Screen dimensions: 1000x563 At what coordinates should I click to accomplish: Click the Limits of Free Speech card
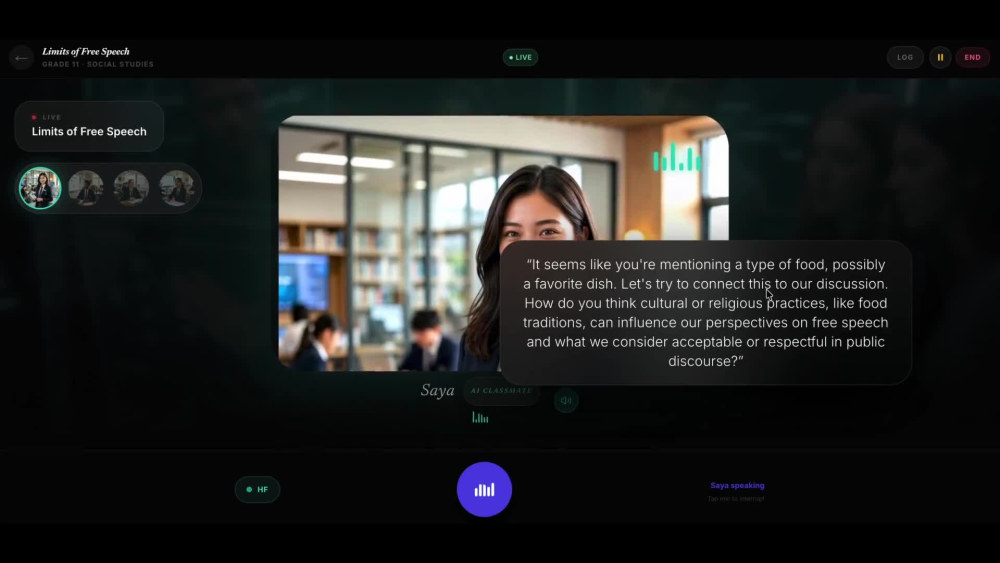tap(89, 126)
